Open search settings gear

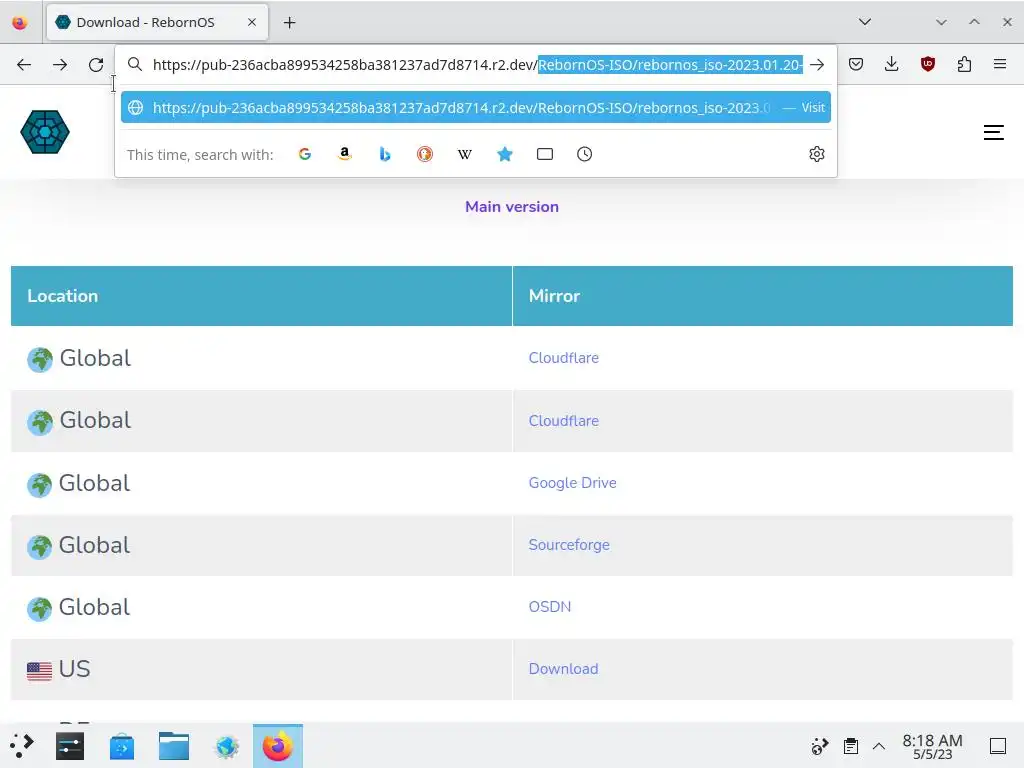point(817,154)
